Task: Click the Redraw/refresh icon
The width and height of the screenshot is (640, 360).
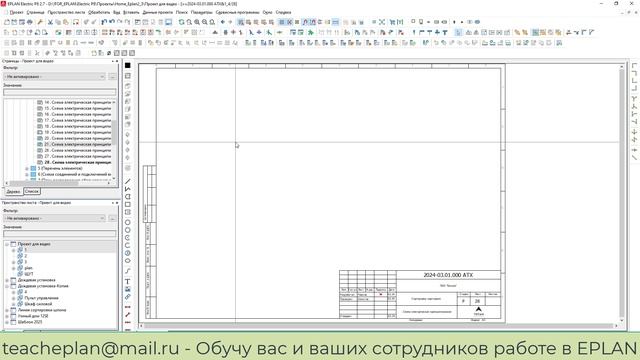Action: (x=182, y=22)
